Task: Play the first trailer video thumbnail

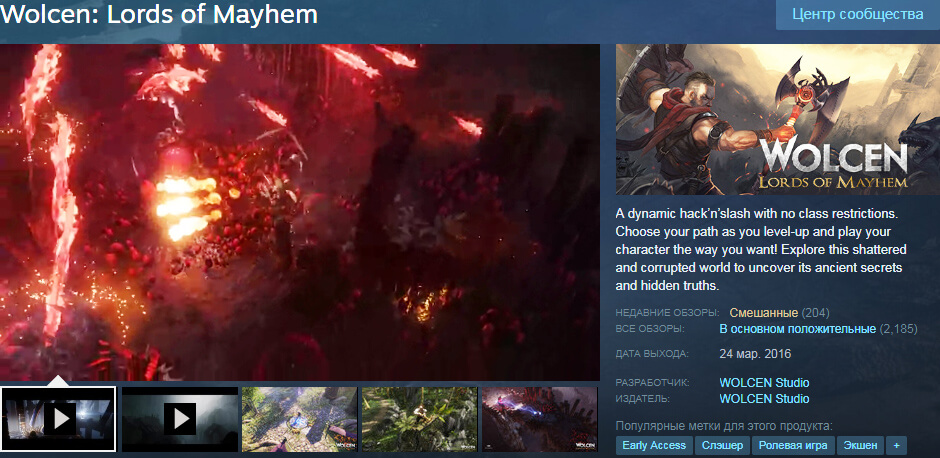Action: 58,418
